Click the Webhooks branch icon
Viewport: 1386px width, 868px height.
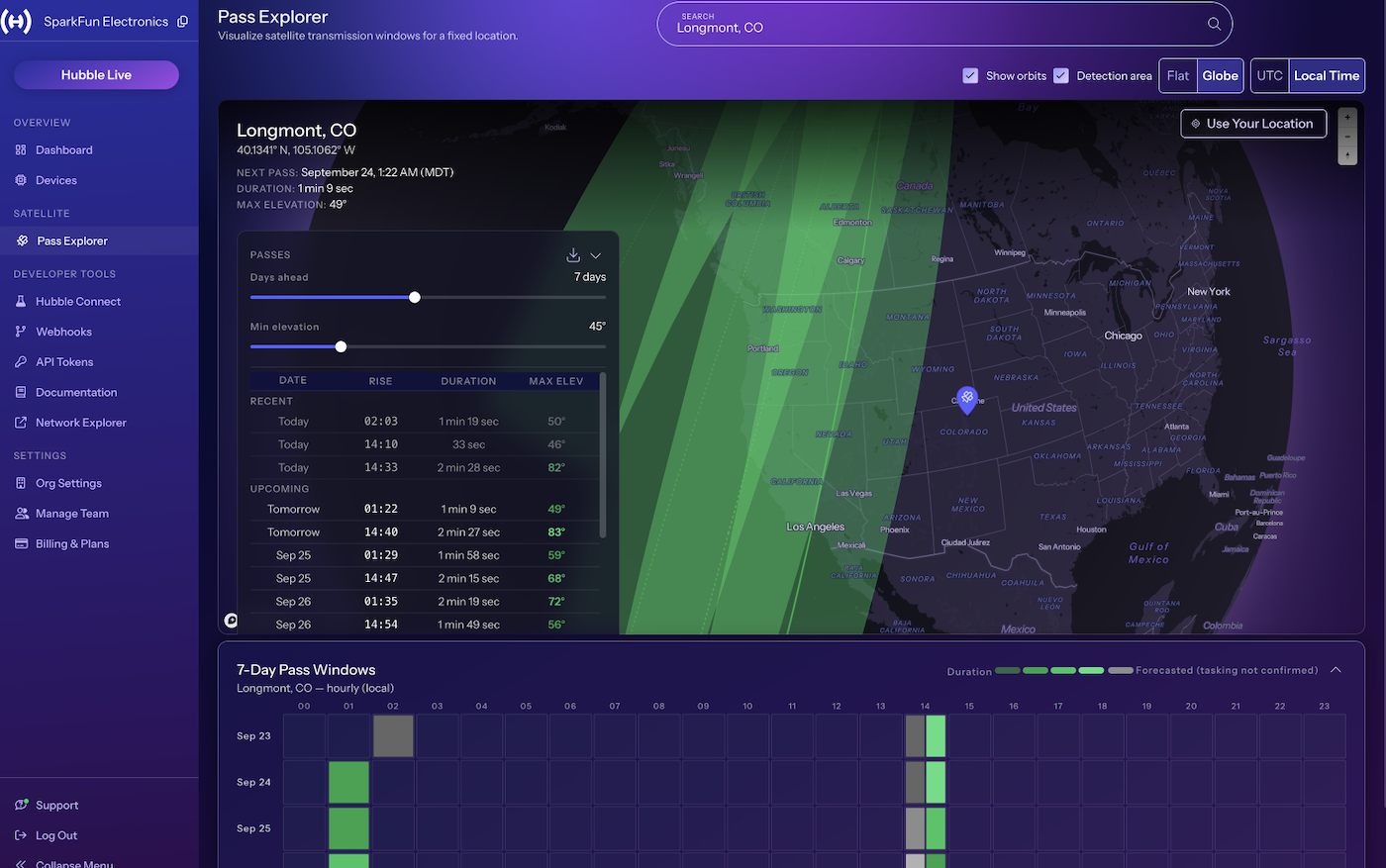(21, 332)
